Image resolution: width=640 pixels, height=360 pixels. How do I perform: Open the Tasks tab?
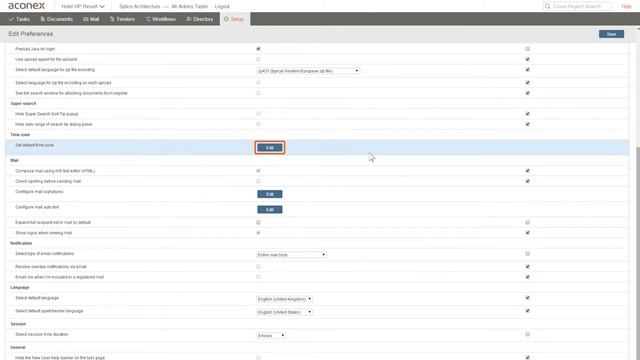19,19
